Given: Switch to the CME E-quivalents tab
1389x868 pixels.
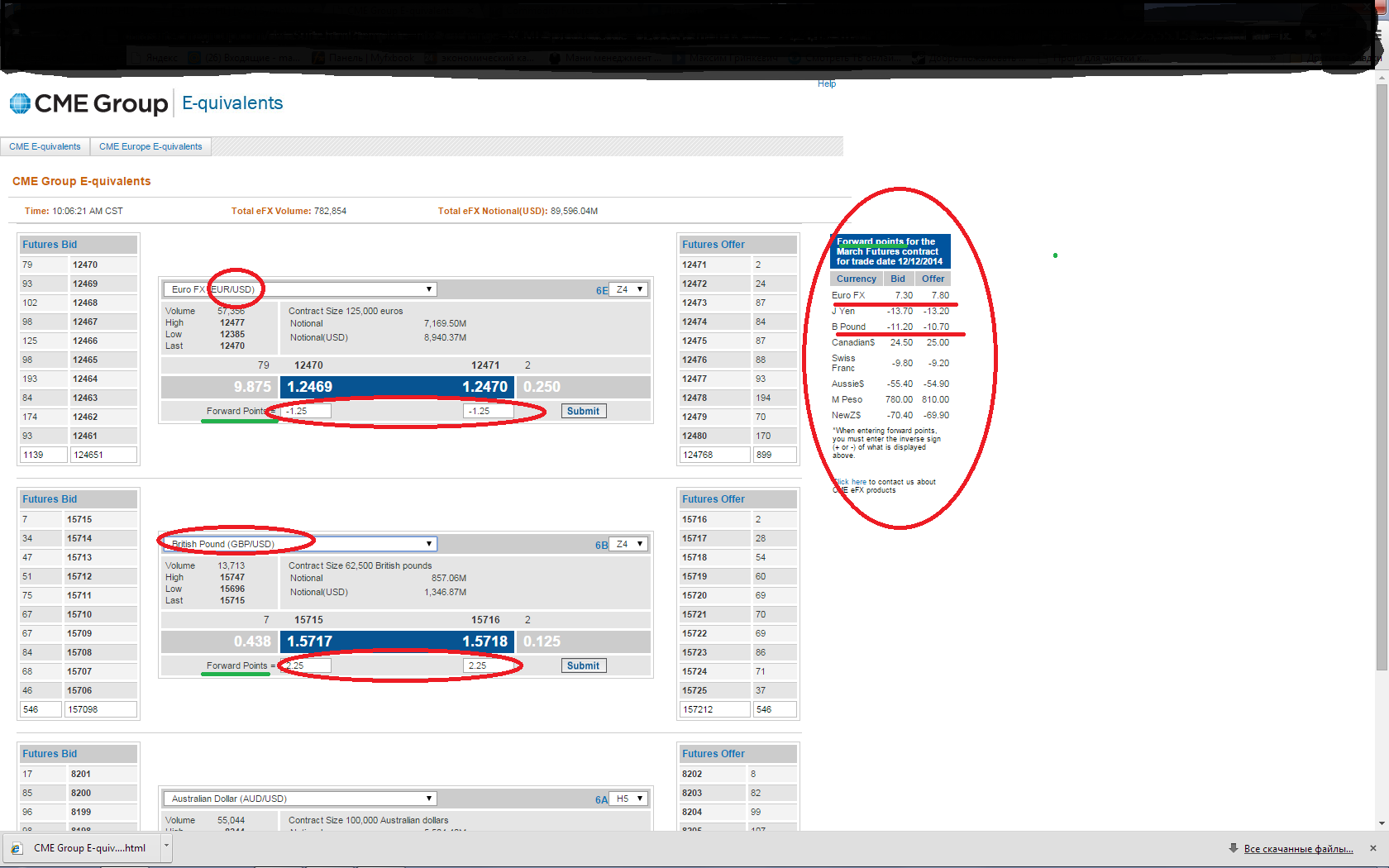Looking at the screenshot, I should 45,146.
